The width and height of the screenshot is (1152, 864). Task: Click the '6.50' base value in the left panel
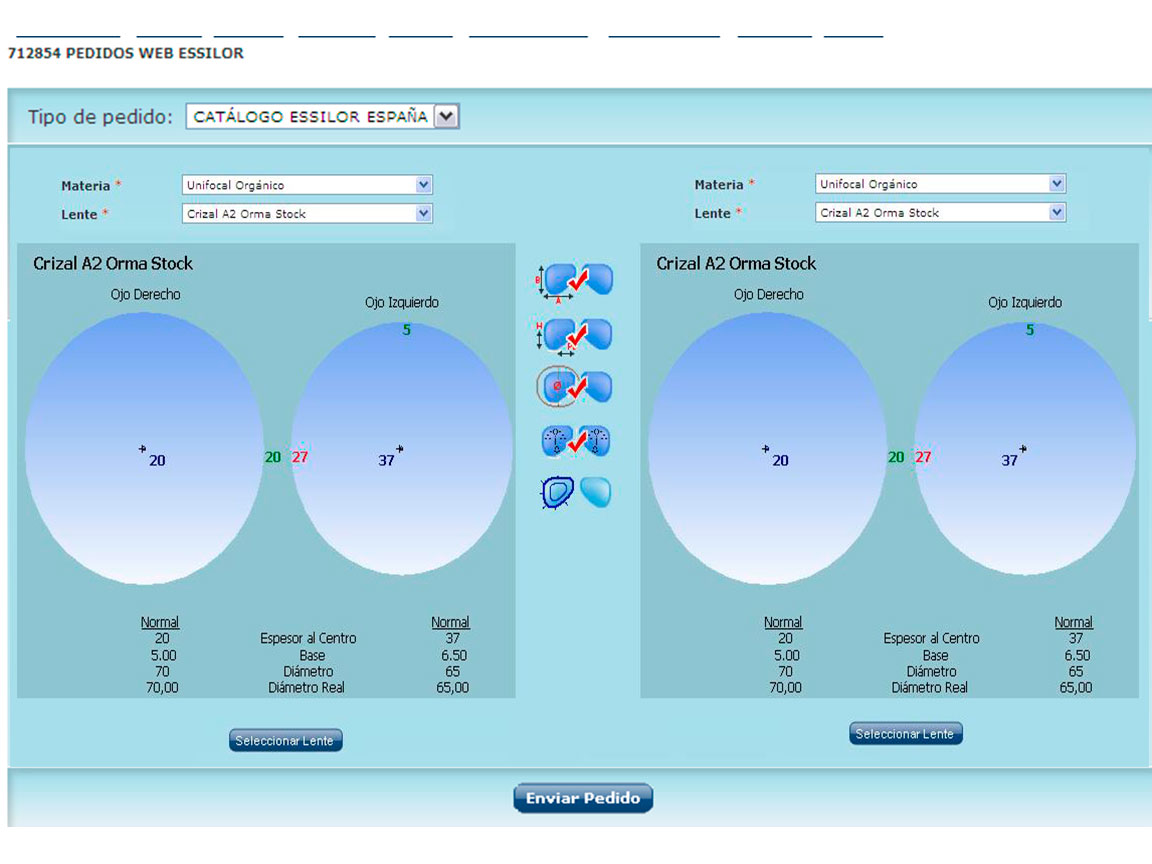453,655
